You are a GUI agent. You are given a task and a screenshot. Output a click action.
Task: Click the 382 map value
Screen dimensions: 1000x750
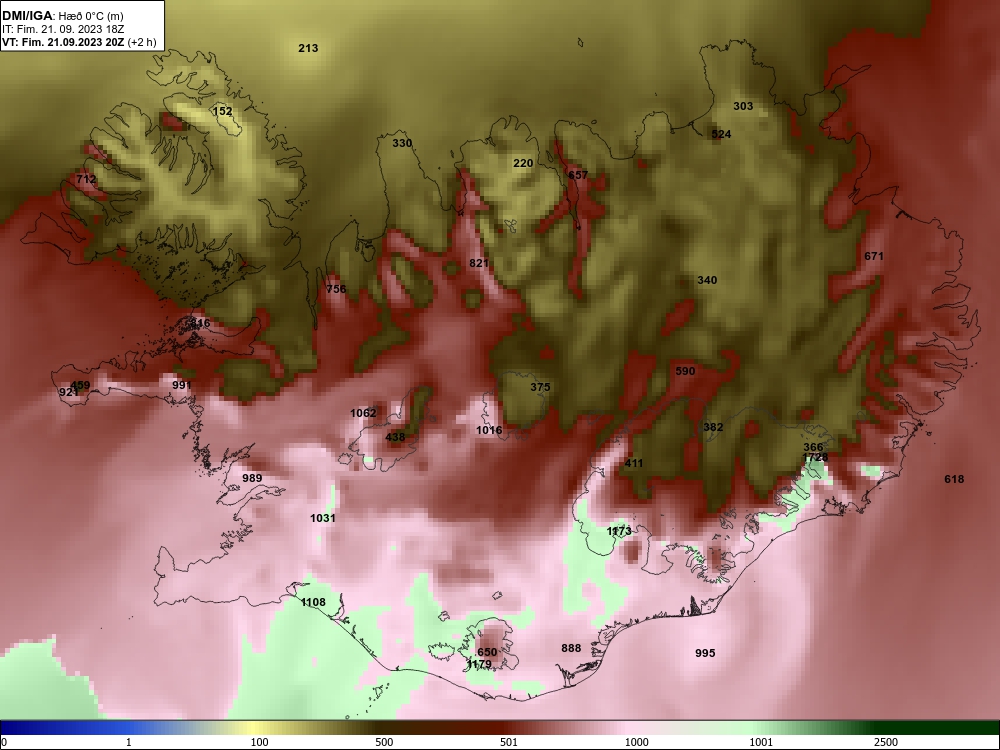[713, 427]
